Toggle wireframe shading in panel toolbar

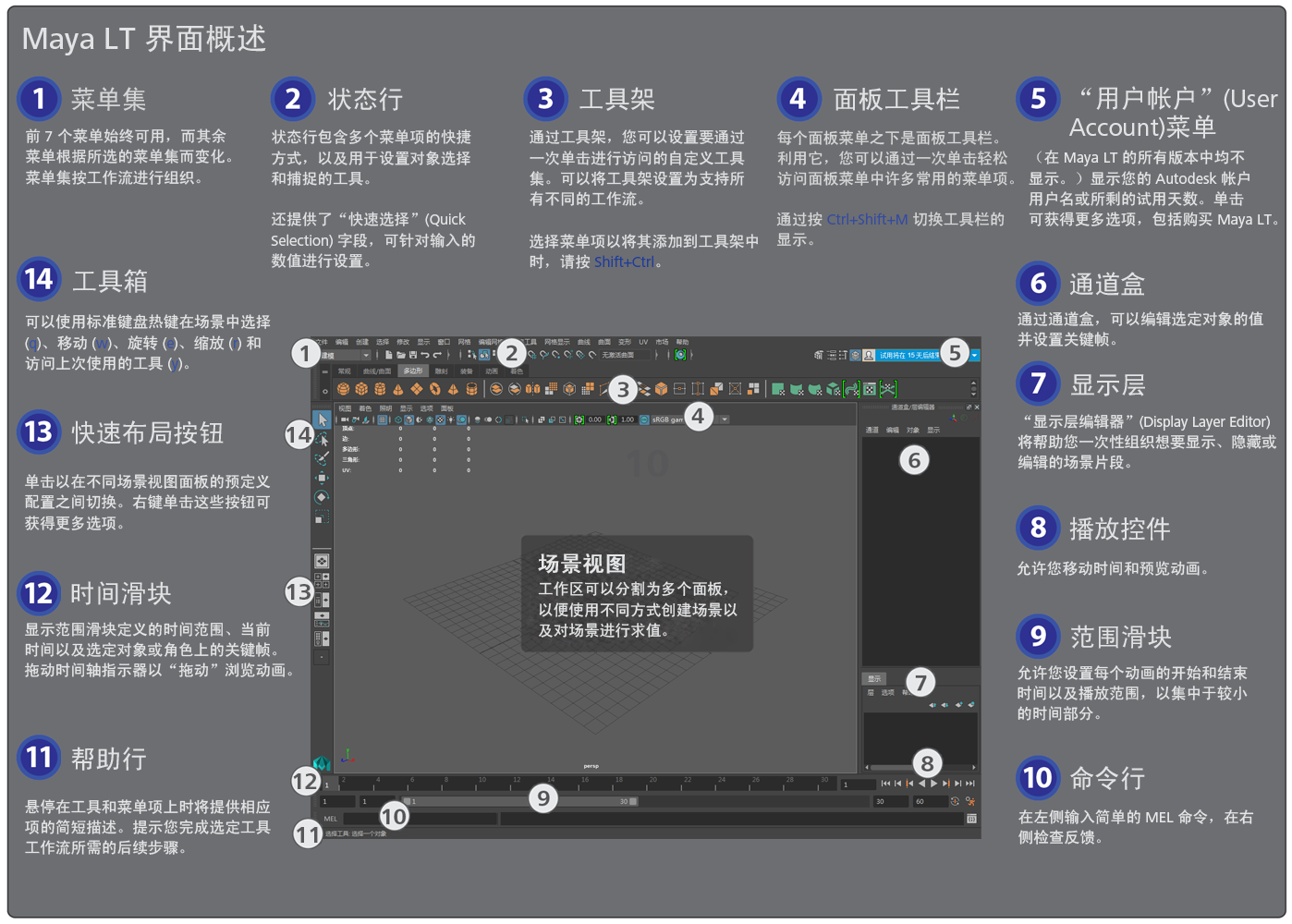coord(398,419)
